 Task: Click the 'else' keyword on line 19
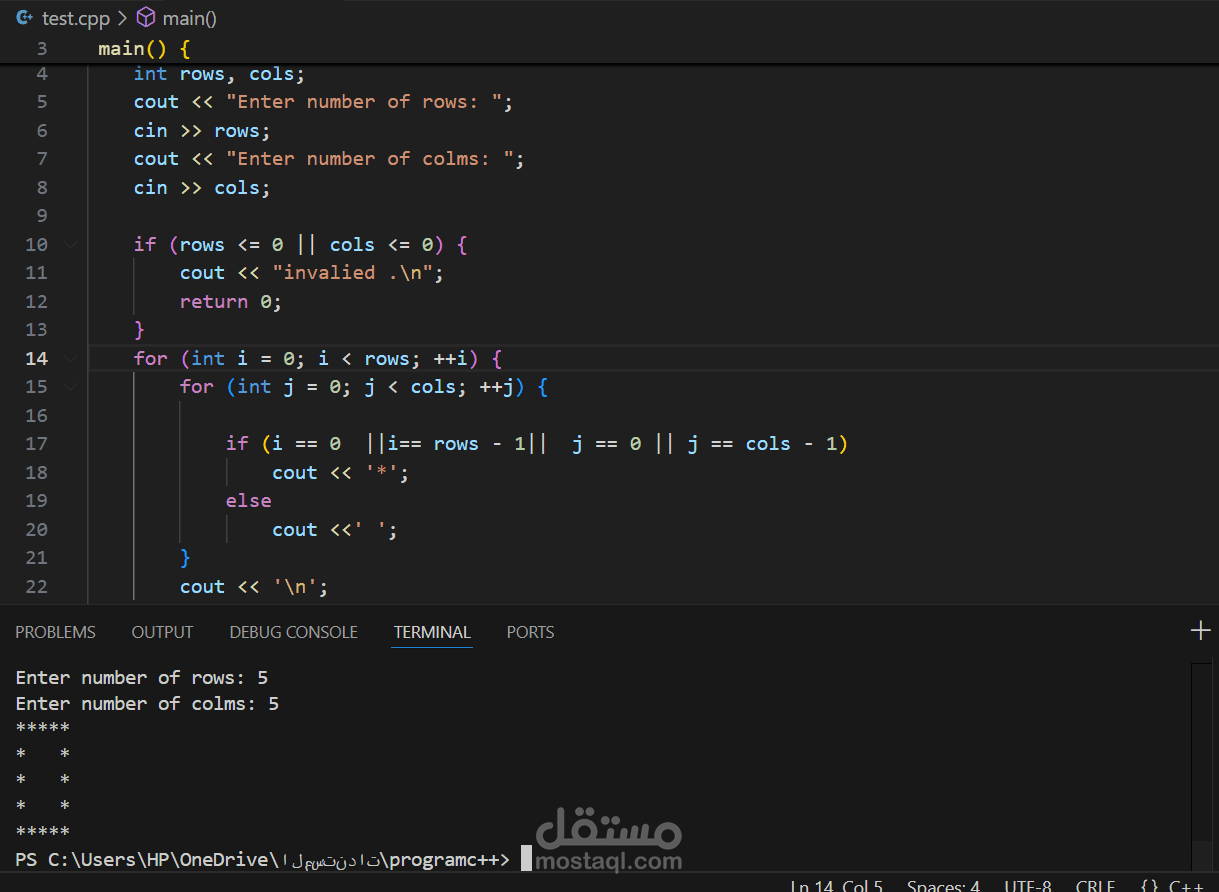pos(249,500)
